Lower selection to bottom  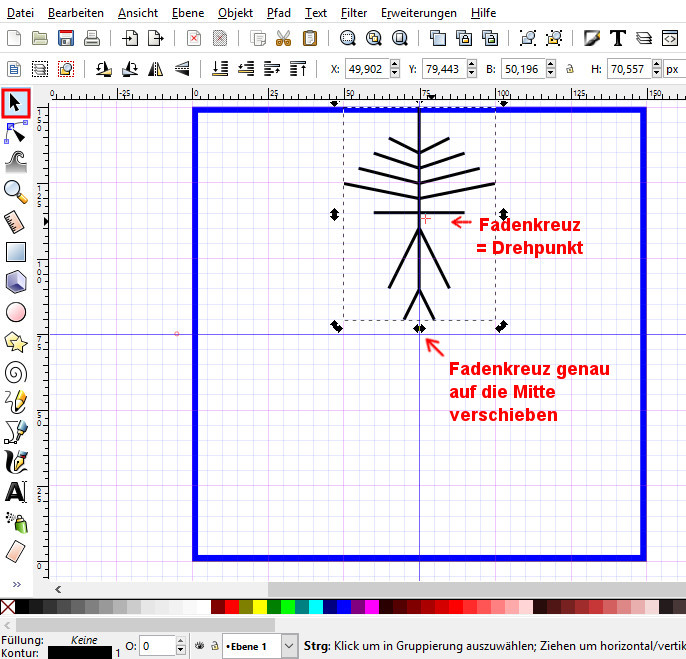(220, 69)
